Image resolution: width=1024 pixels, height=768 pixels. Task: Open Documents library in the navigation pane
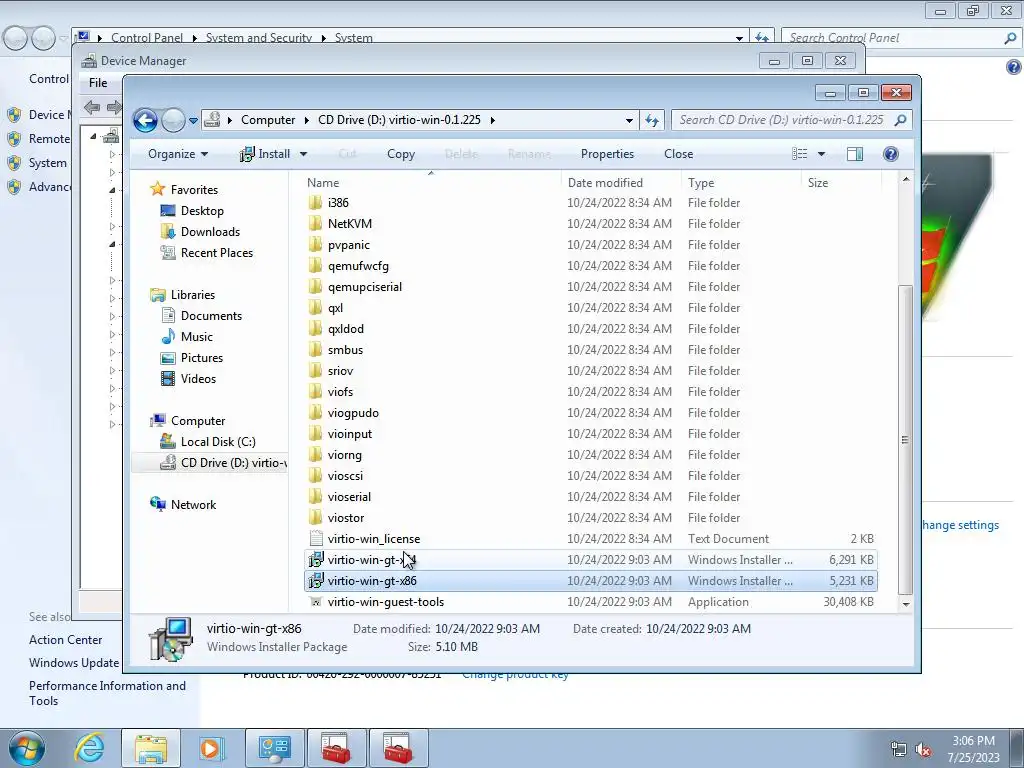[211, 315]
